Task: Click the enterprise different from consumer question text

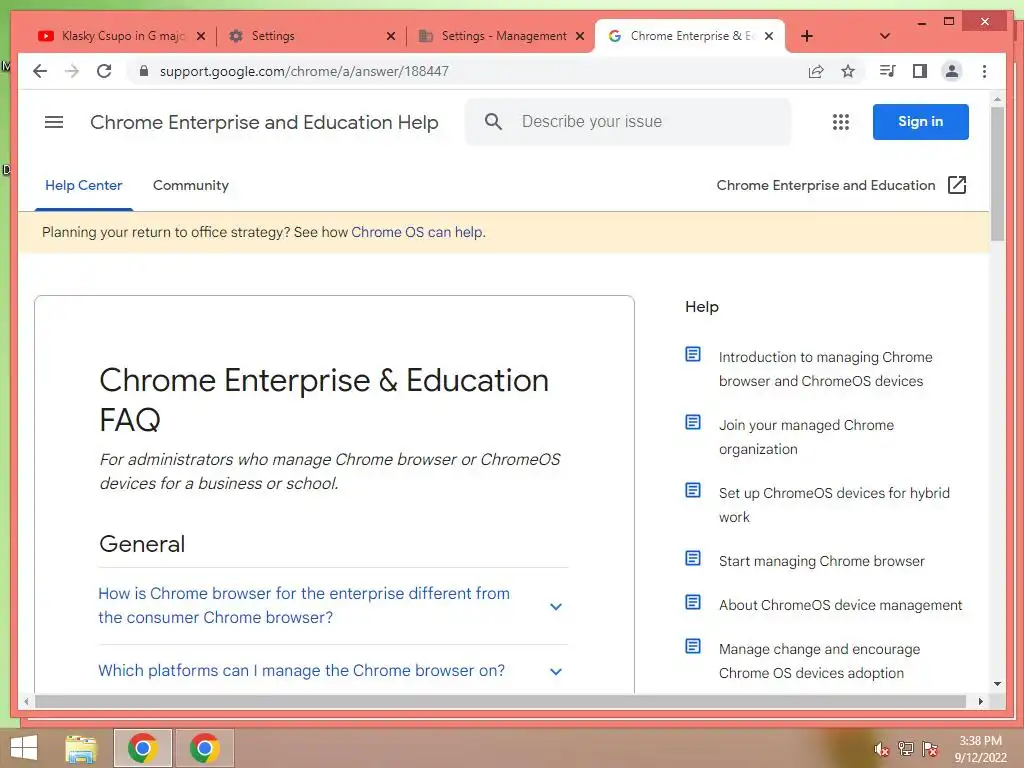Action: pyautogui.click(x=304, y=605)
